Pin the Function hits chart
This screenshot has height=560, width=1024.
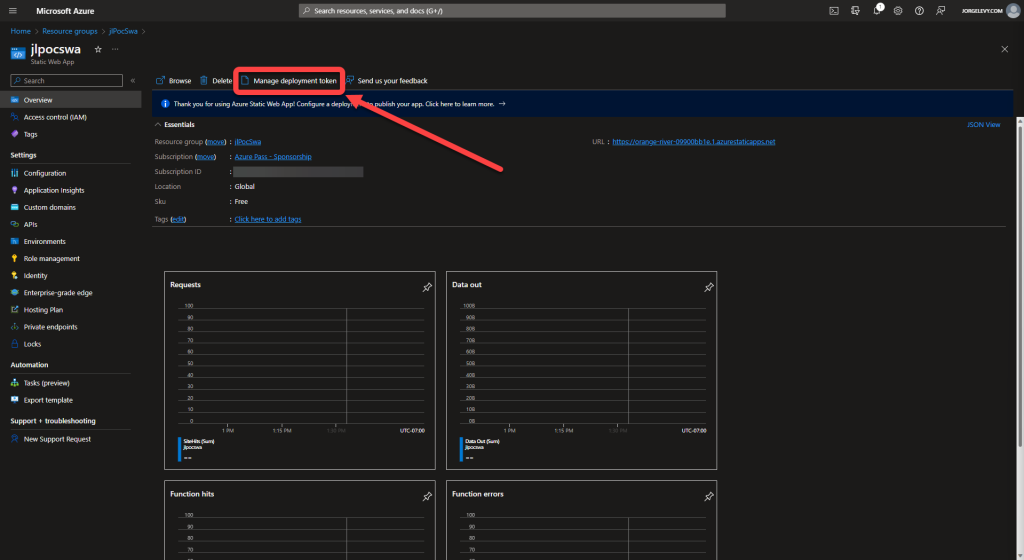pos(427,497)
